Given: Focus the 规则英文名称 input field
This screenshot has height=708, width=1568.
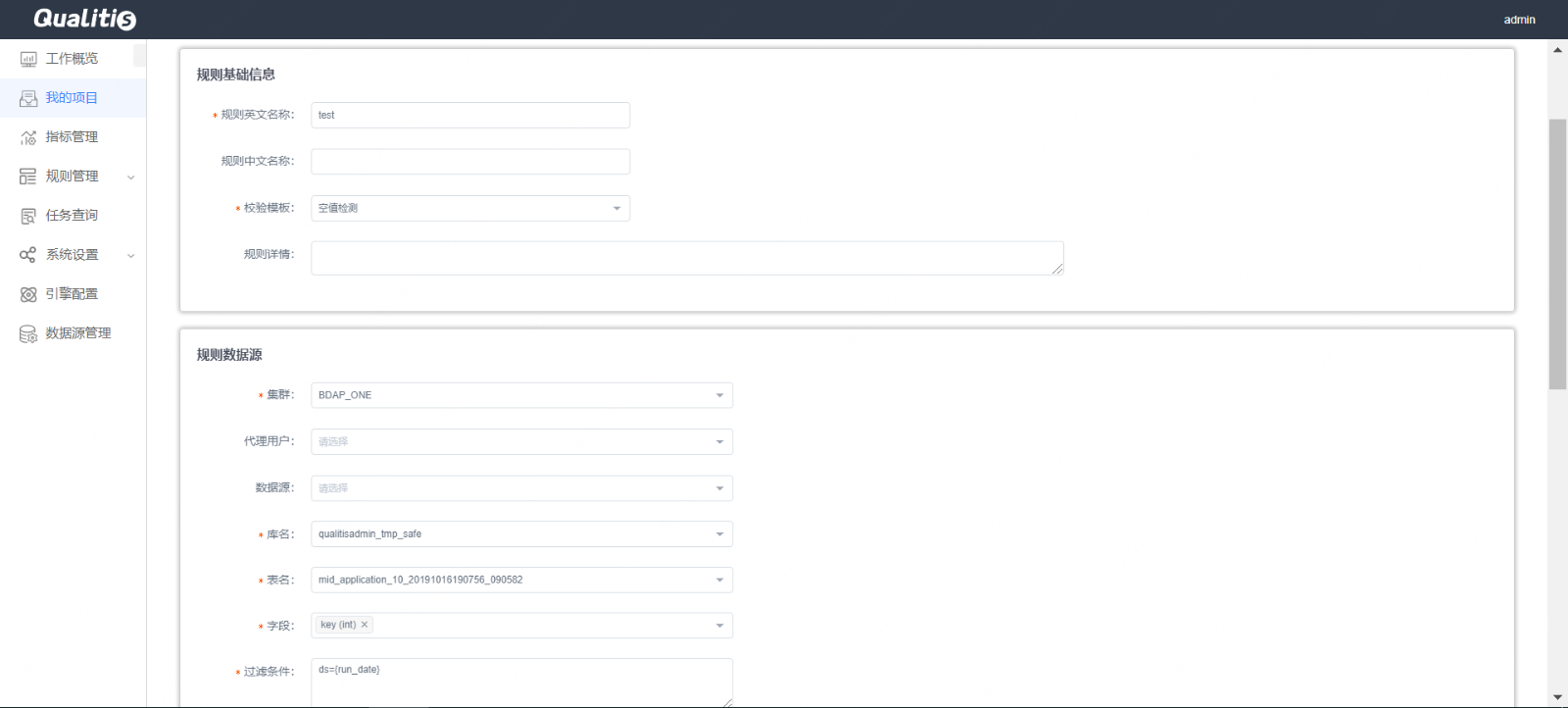Looking at the screenshot, I should (x=470, y=115).
